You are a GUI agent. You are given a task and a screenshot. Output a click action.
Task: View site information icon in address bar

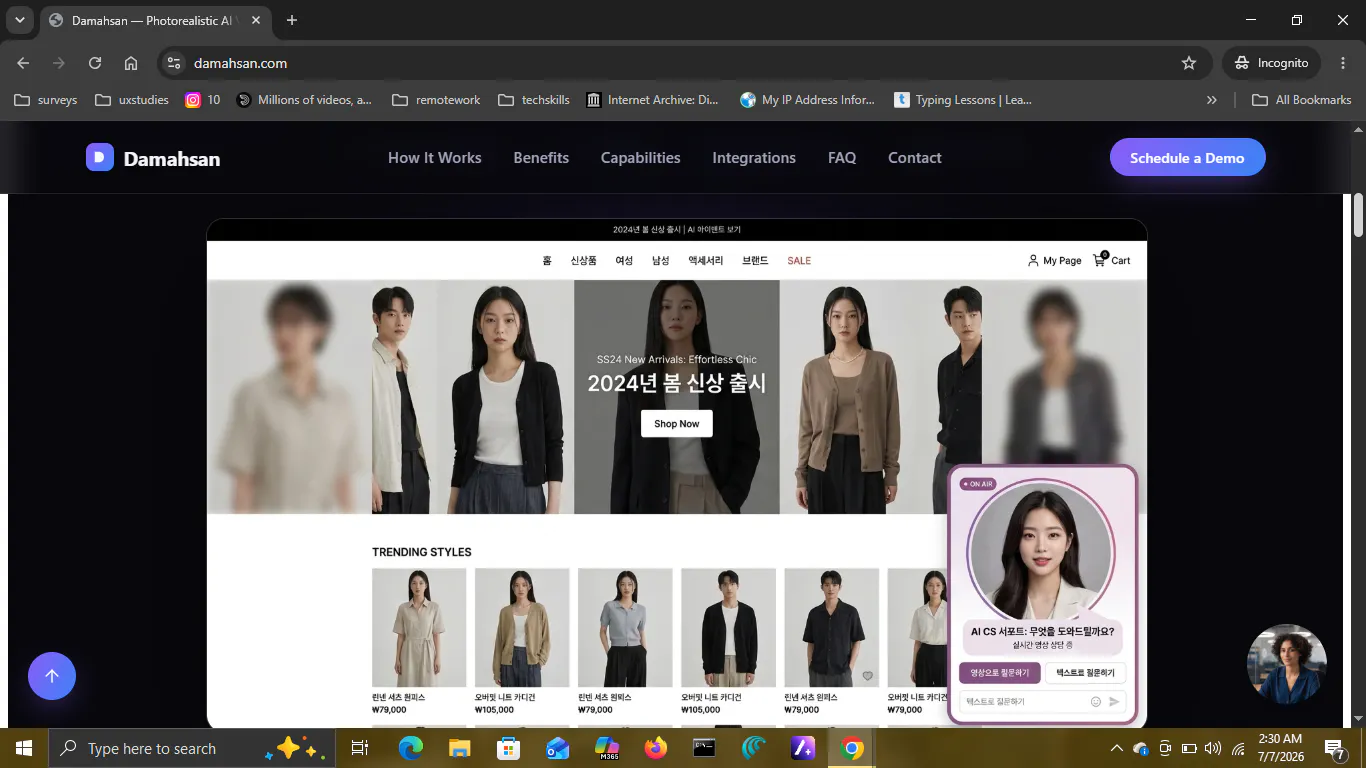174,63
